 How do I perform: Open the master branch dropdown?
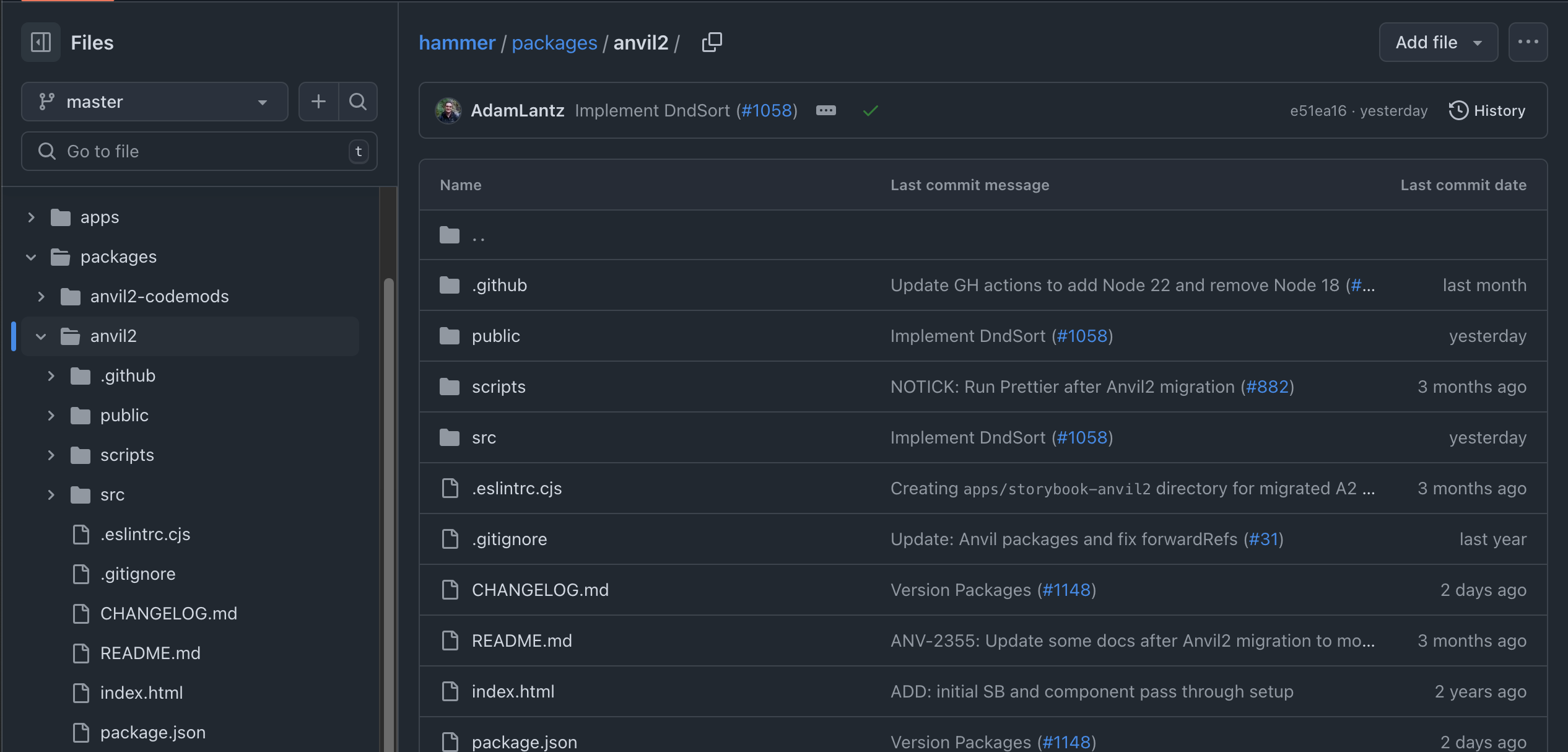155,102
